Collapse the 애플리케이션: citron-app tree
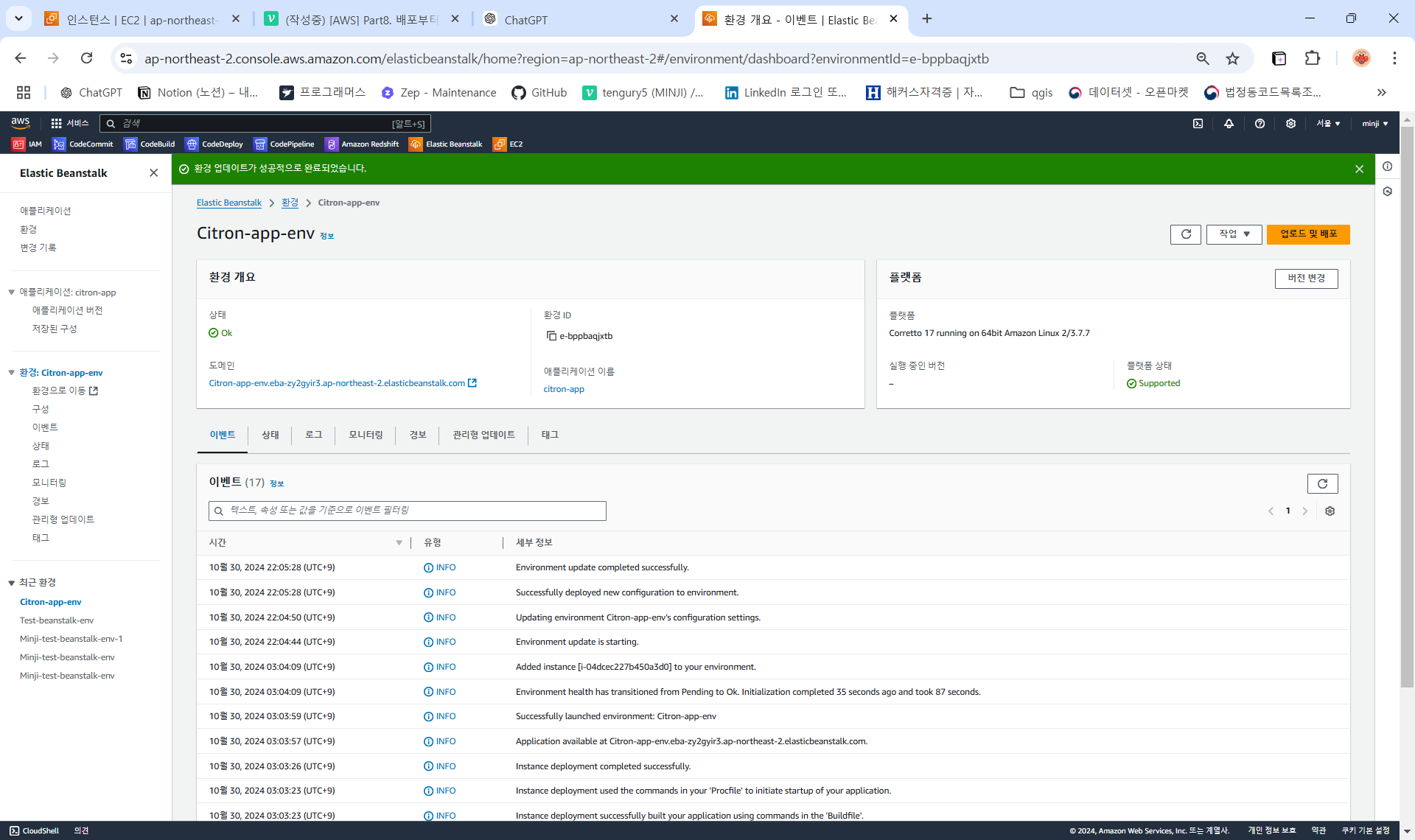The width and height of the screenshot is (1415, 840). pos(12,293)
